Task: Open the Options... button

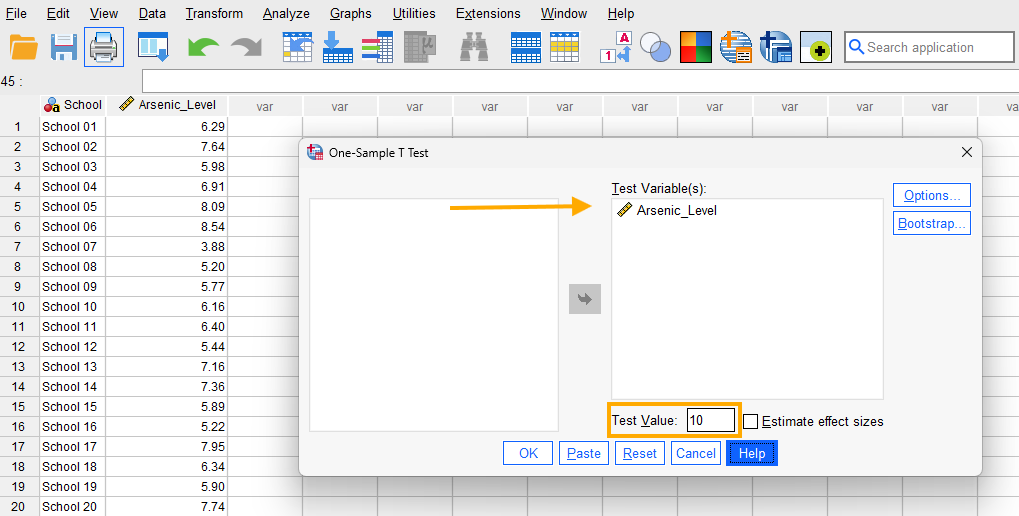Action: [x=931, y=195]
